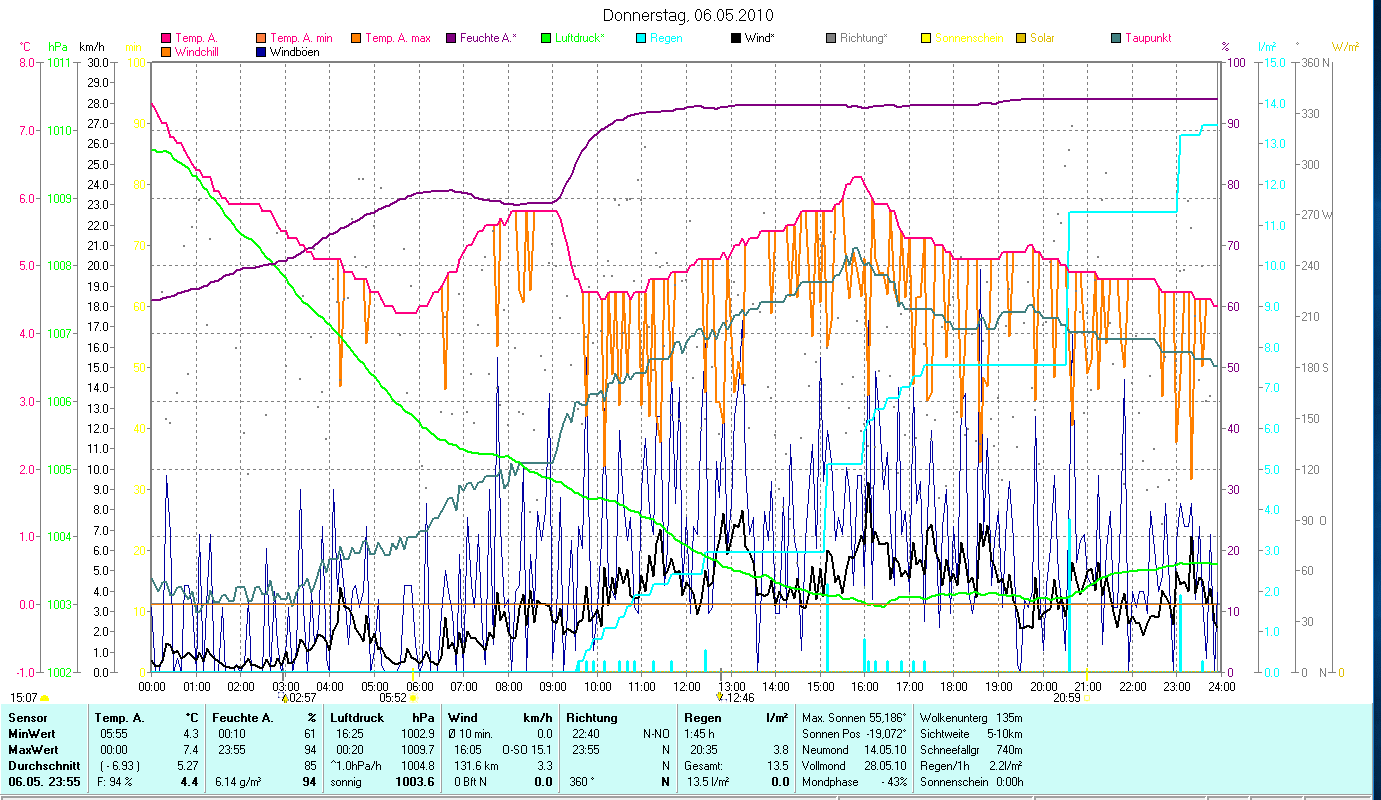Click the gray Richtung* legend square
Viewport: 1381px width, 800px height.
coord(832,39)
